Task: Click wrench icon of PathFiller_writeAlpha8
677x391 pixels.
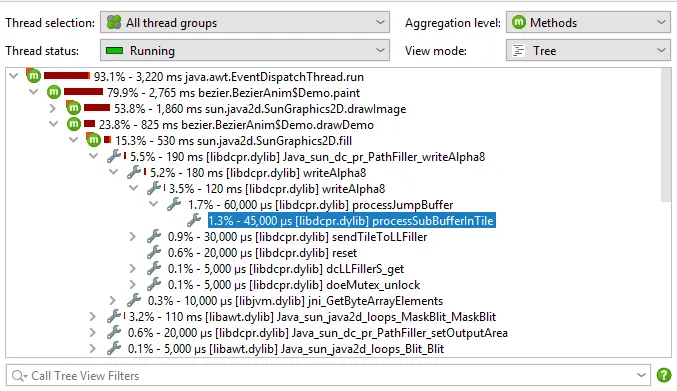Action: 114,156
